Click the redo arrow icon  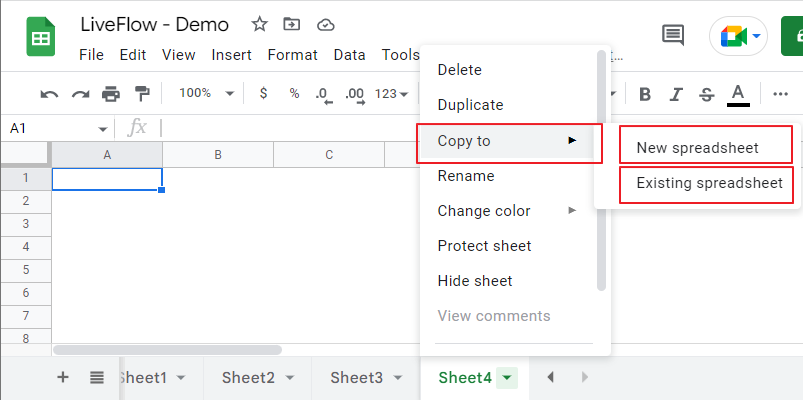pos(80,94)
